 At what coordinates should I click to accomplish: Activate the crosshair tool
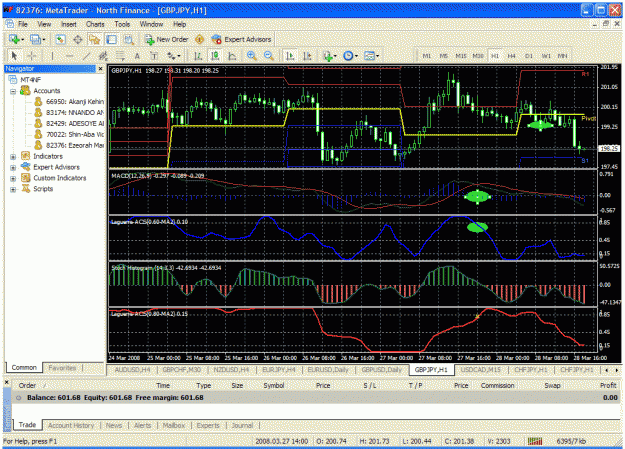click(x=32, y=56)
